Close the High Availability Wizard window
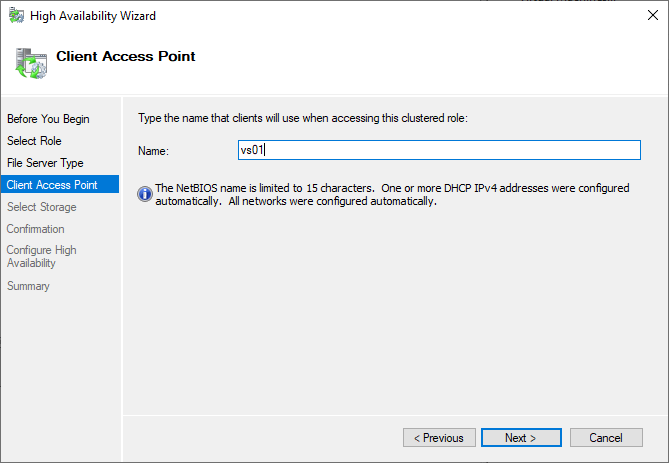669x463 pixels. pos(645,16)
